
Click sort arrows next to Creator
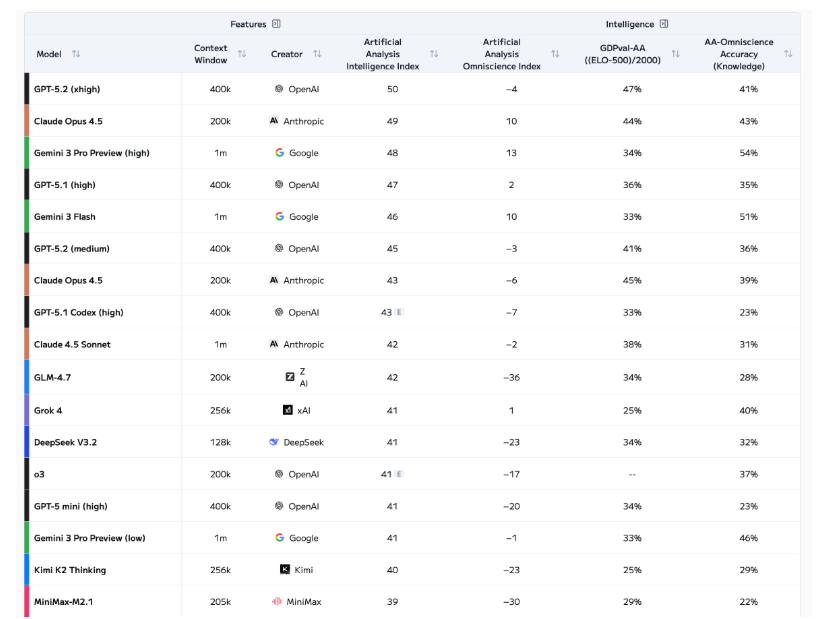[x=317, y=54]
